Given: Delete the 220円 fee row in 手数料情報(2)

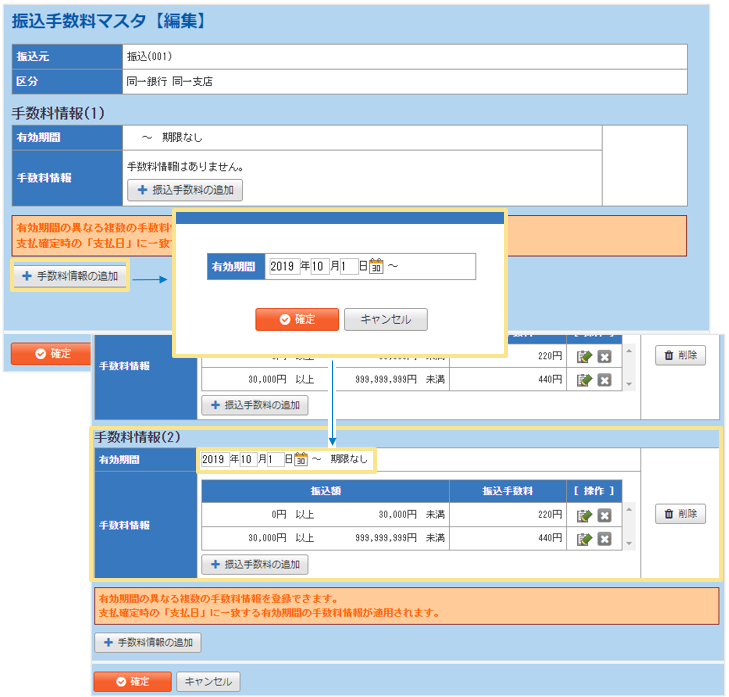Looking at the screenshot, I should pos(604,515).
